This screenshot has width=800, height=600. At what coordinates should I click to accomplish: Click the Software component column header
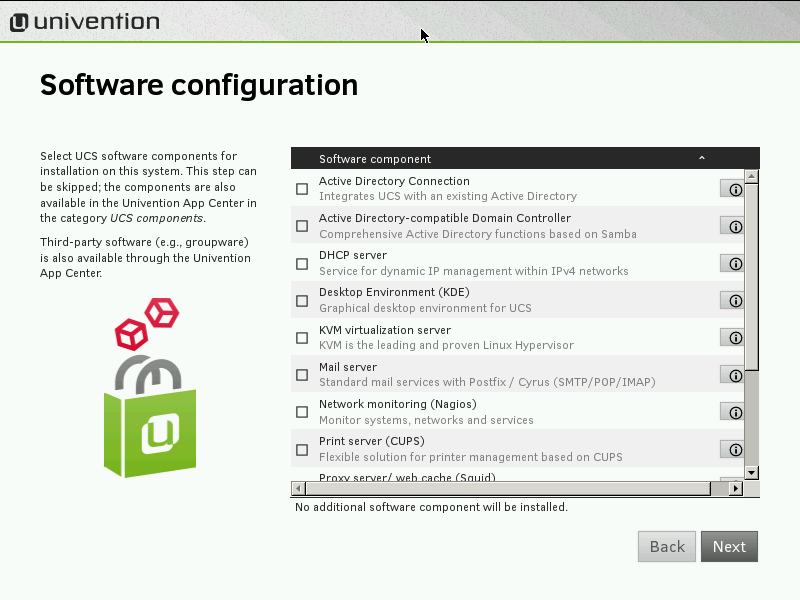(375, 159)
